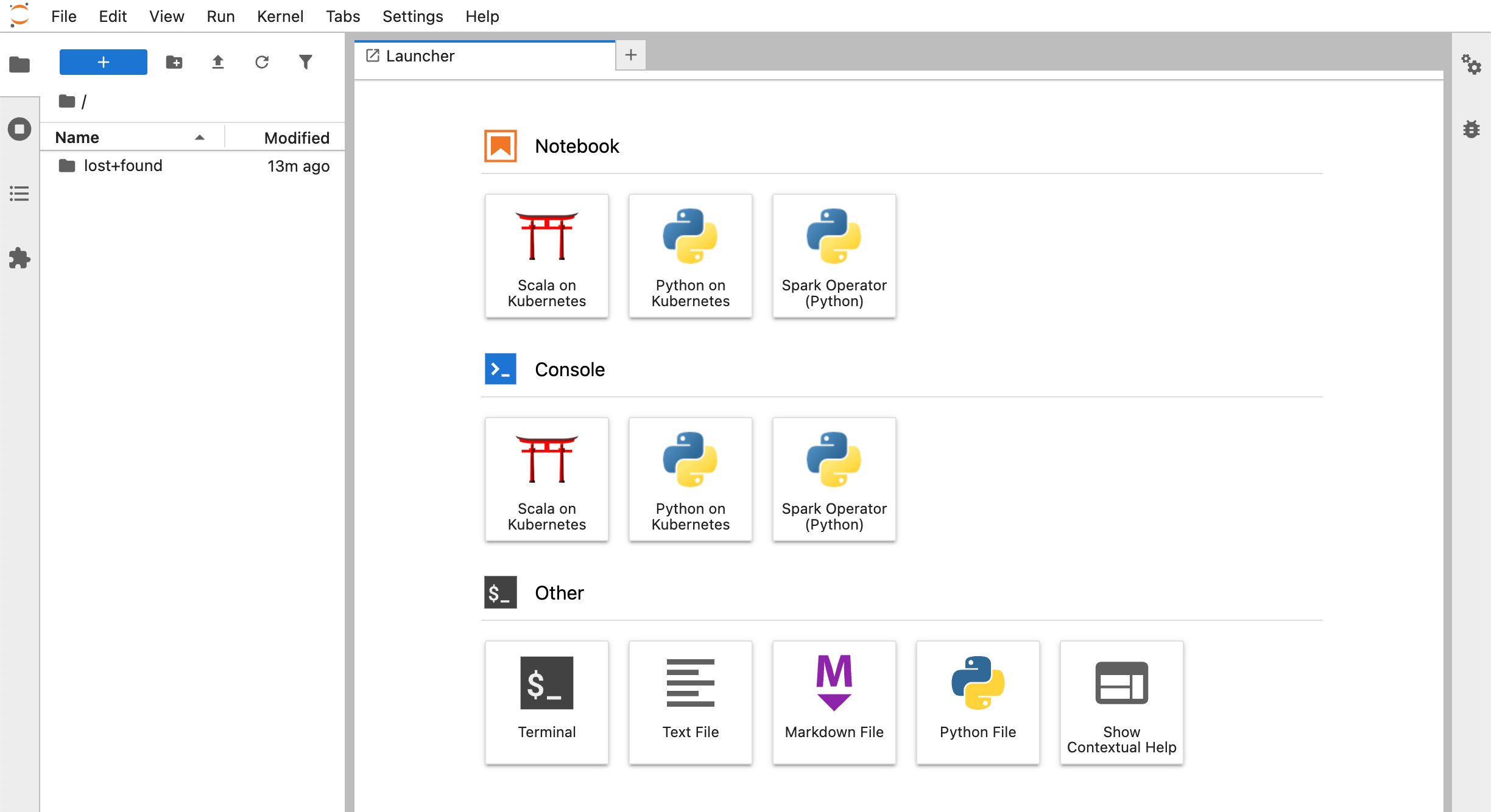
Task: Open the Settings menu
Action: tap(412, 16)
